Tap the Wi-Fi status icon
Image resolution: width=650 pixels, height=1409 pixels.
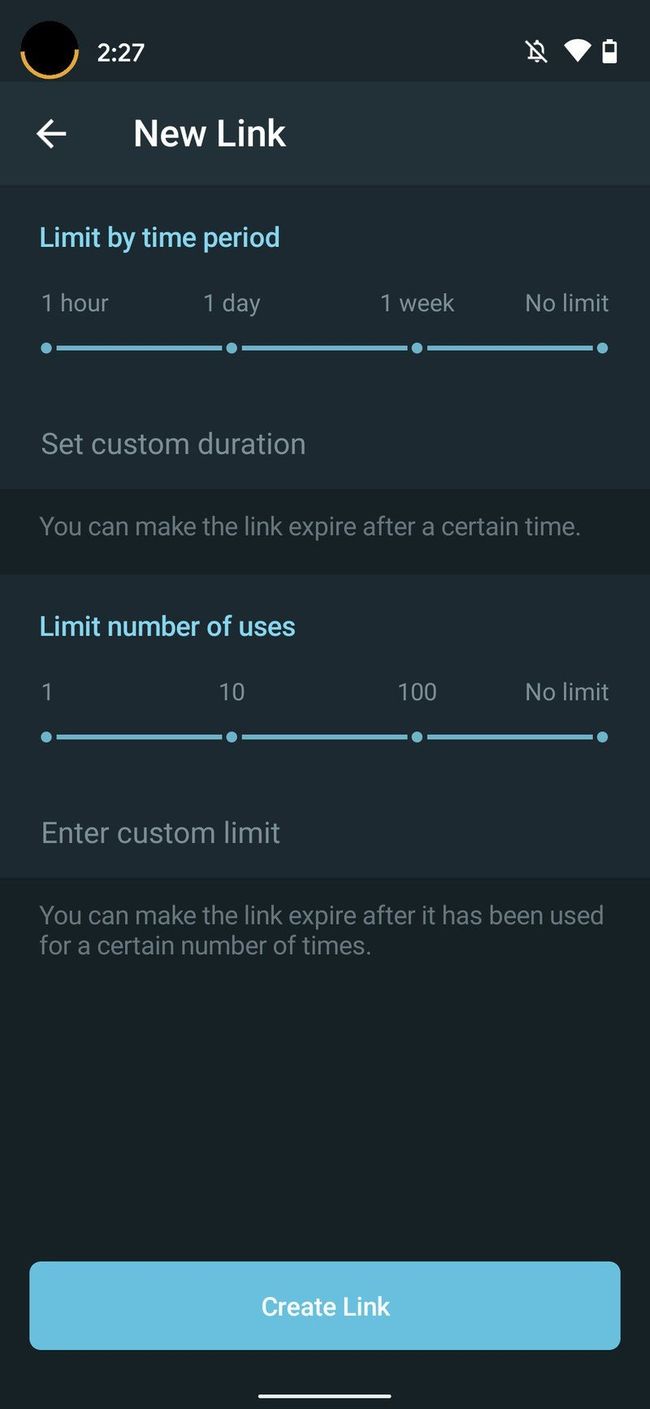577,51
